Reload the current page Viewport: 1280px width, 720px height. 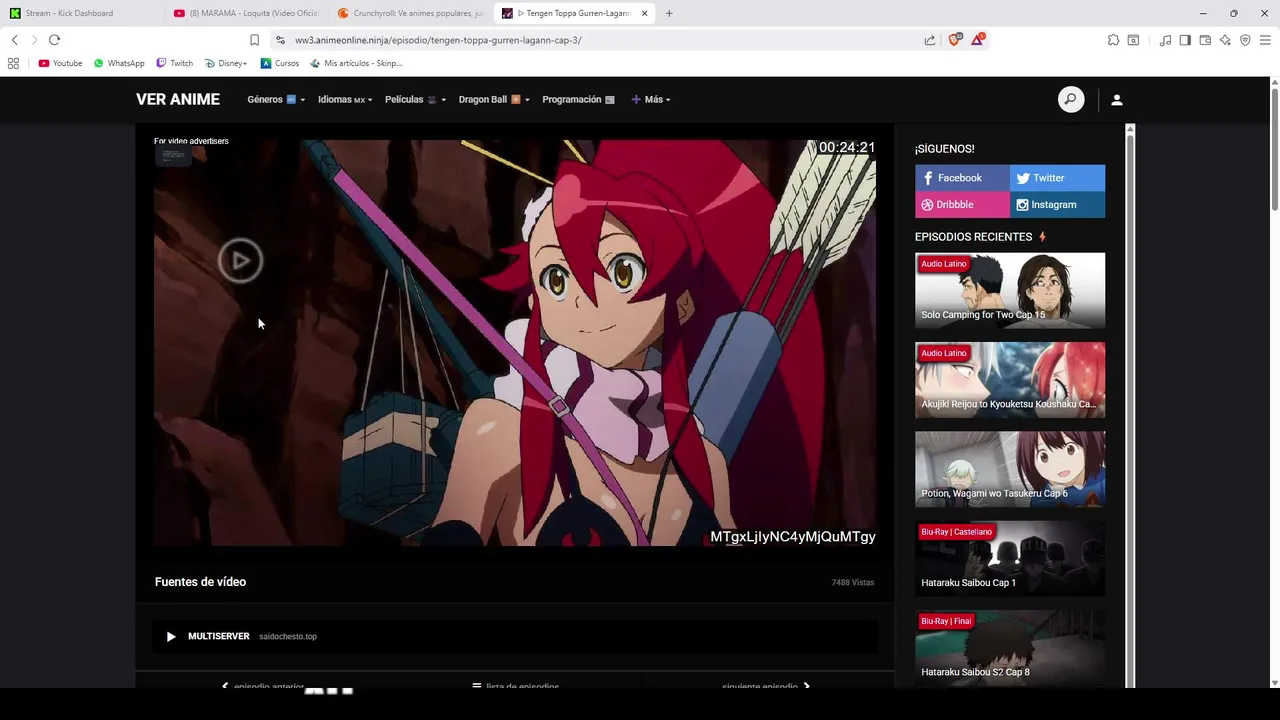(x=54, y=40)
